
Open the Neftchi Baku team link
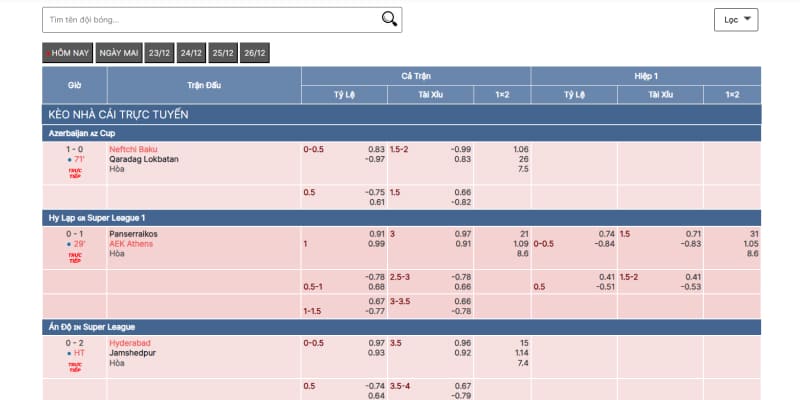[x=134, y=149]
